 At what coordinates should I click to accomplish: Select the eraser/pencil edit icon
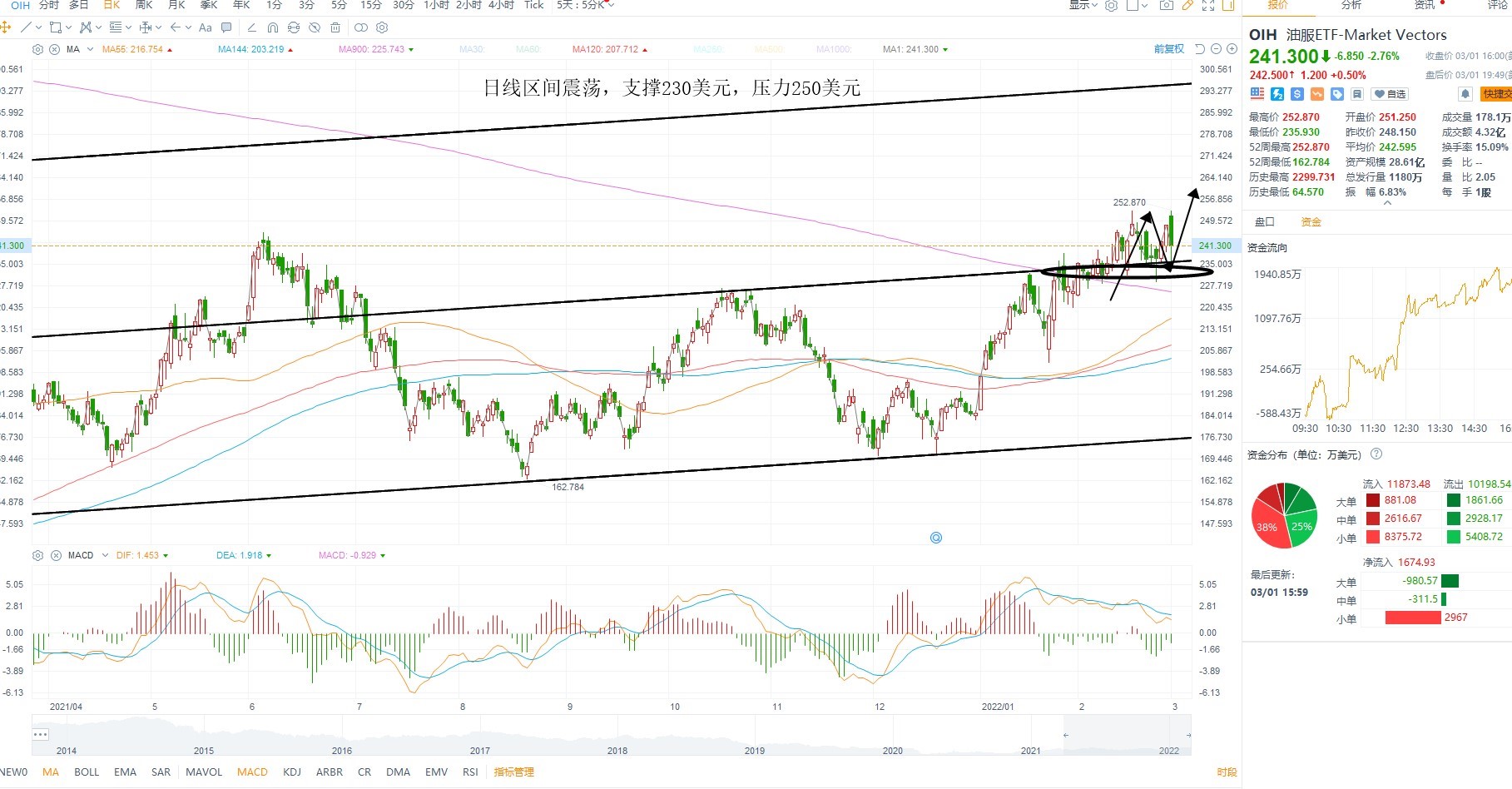tap(252, 27)
